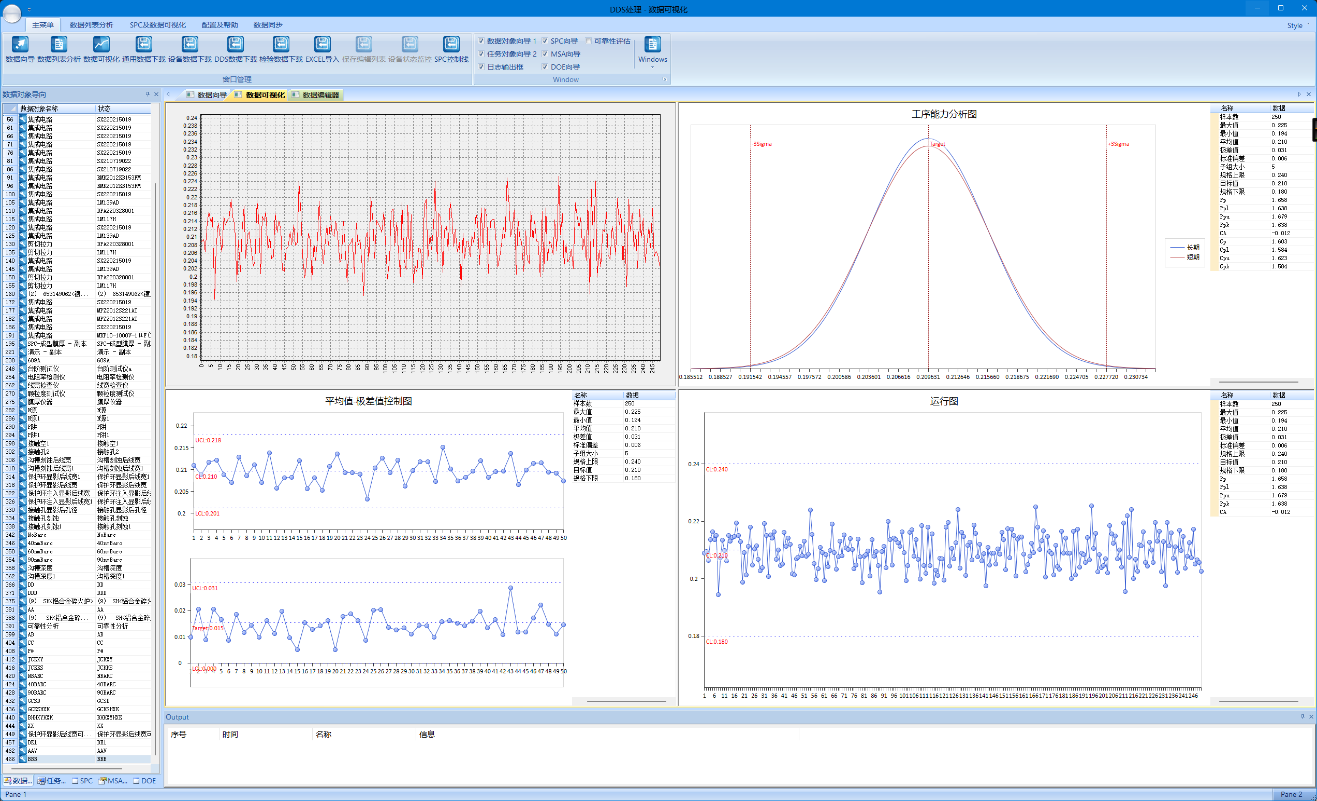Open the SPC控制线 ribbon tool
The width and height of the screenshot is (1317, 801).
[x=451, y=44]
